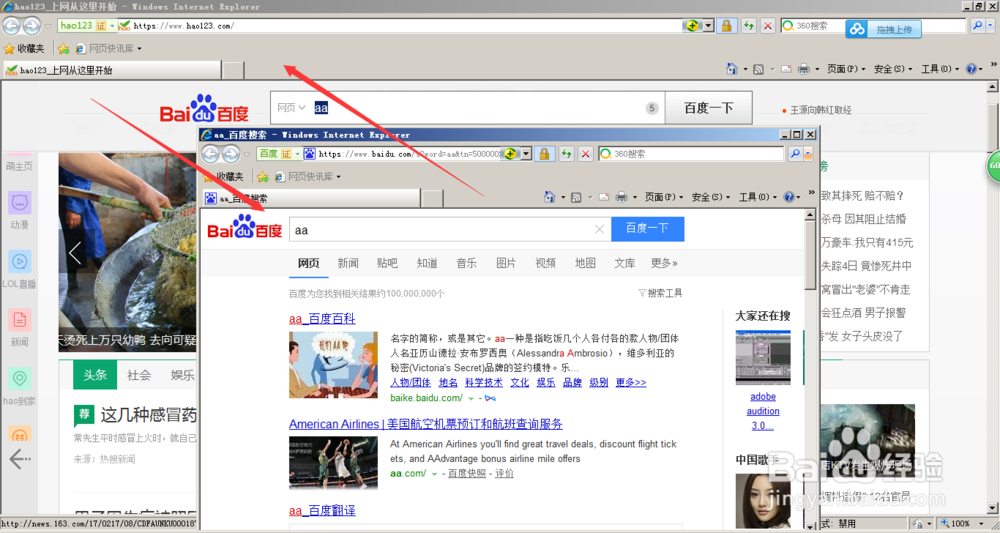Stop loading in hao123 window
Image resolution: width=1000 pixels, height=533 pixels.
768,26
